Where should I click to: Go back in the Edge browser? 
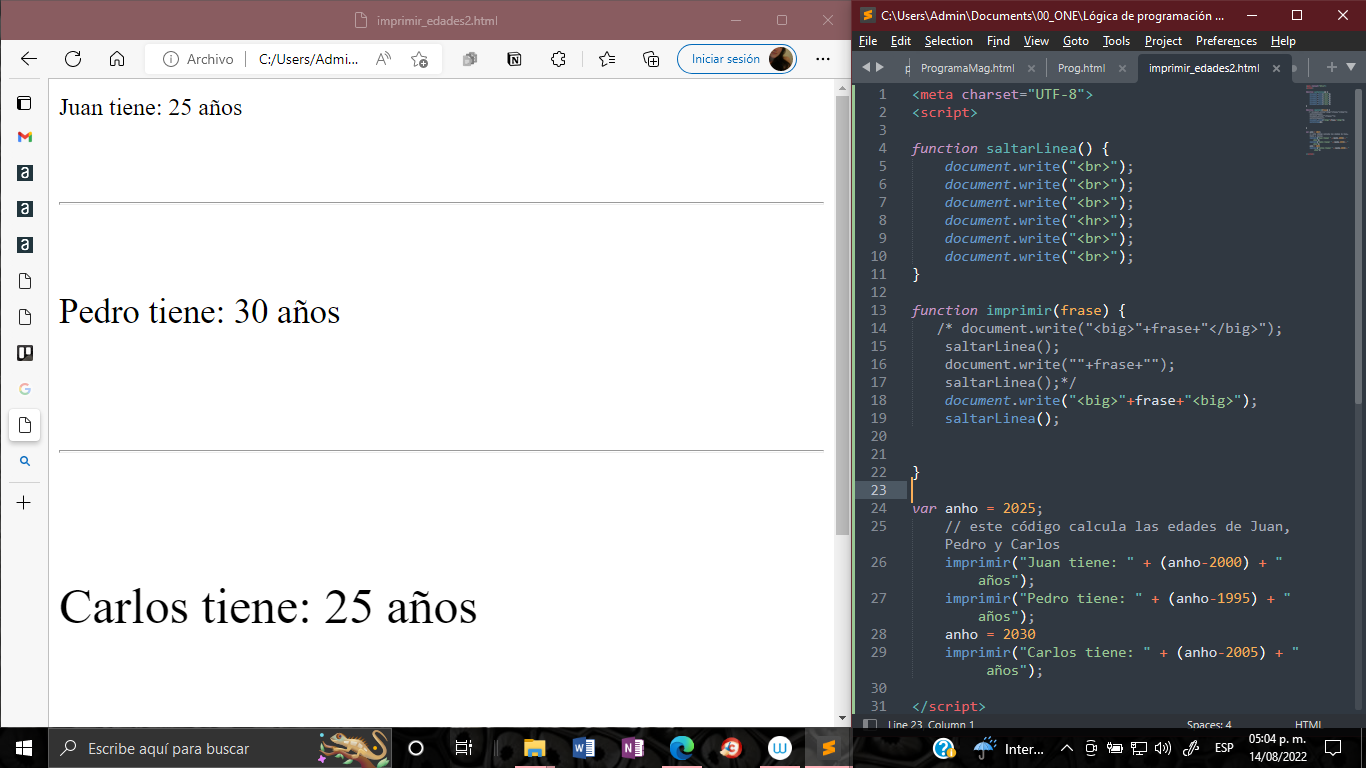click(x=28, y=59)
